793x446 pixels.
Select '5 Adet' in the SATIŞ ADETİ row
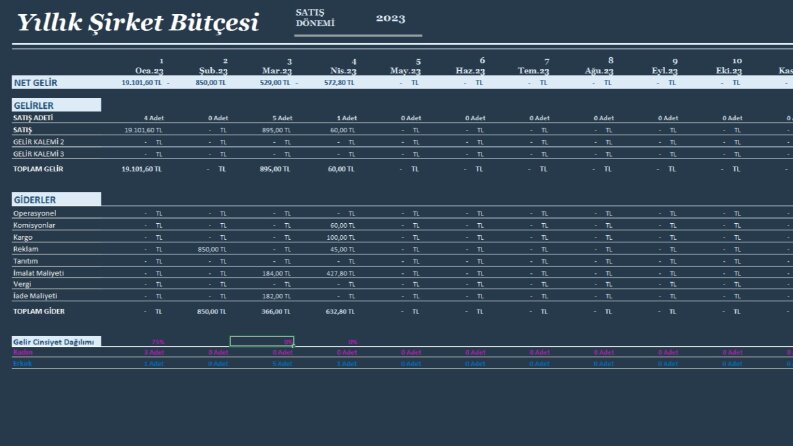(282, 118)
